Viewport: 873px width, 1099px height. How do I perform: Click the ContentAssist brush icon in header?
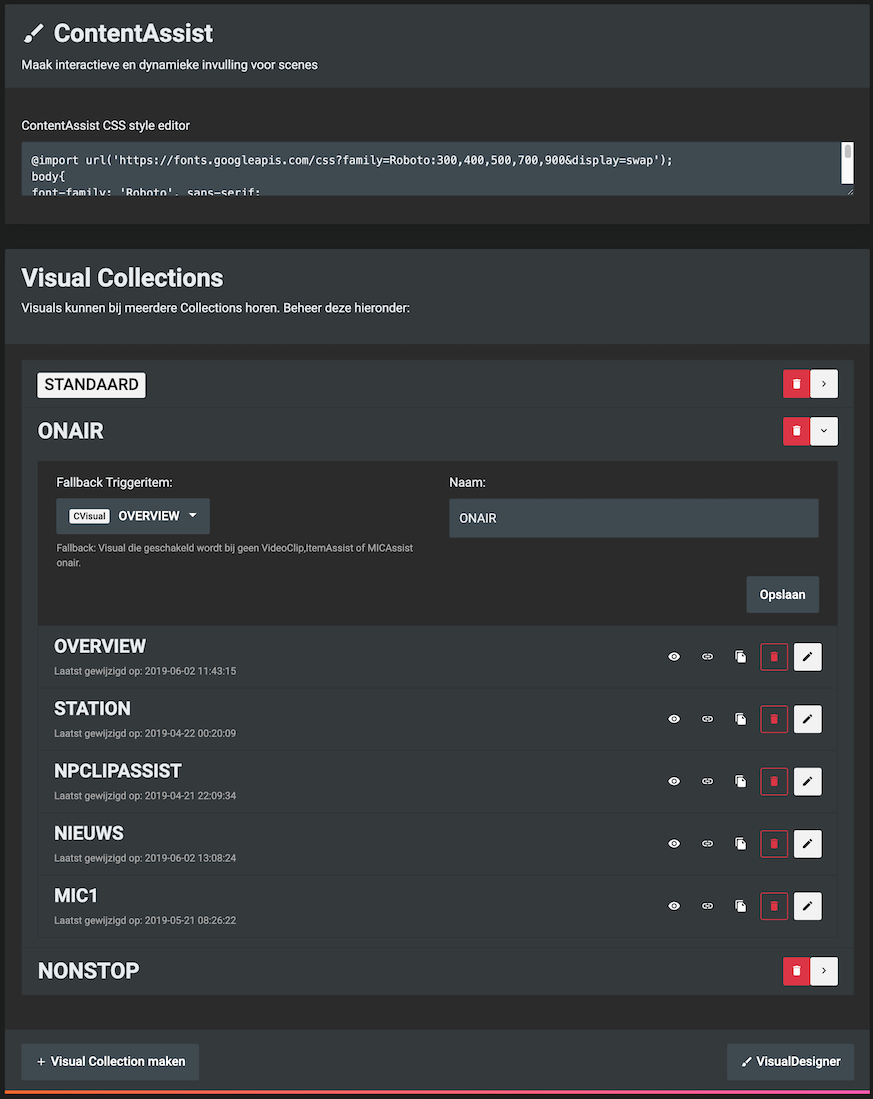34,33
